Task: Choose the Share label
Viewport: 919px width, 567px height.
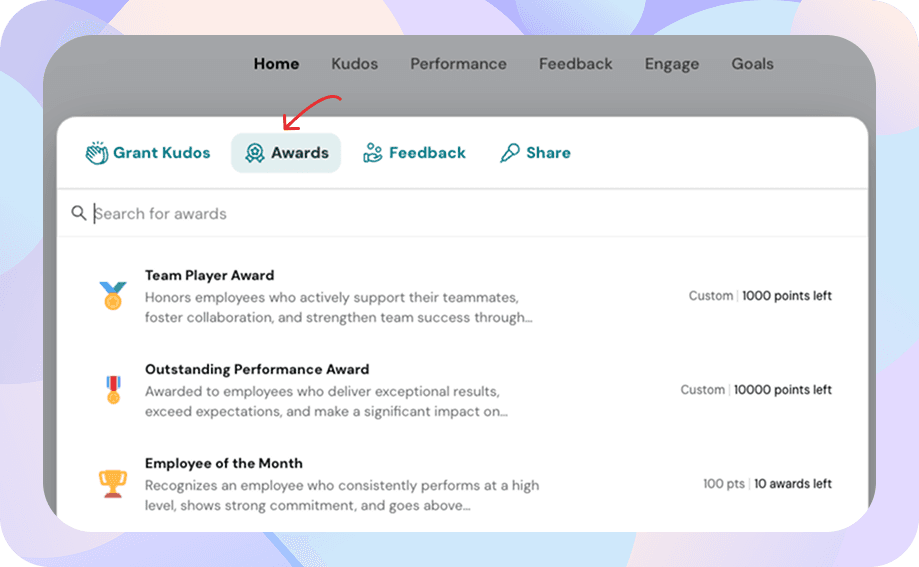Action: [x=548, y=153]
